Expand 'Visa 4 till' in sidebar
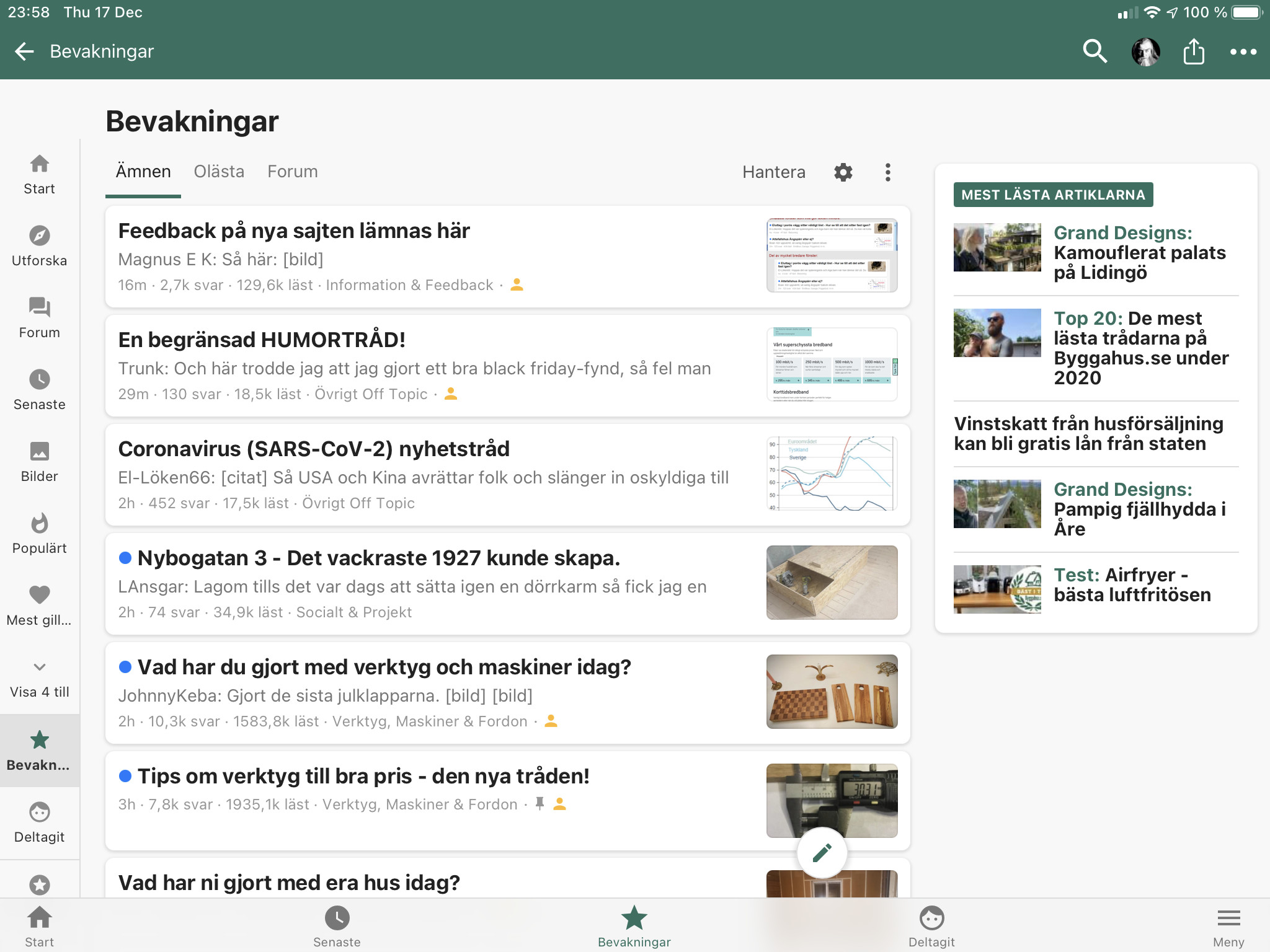Image resolution: width=1270 pixels, height=952 pixels. click(x=39, y=679)
